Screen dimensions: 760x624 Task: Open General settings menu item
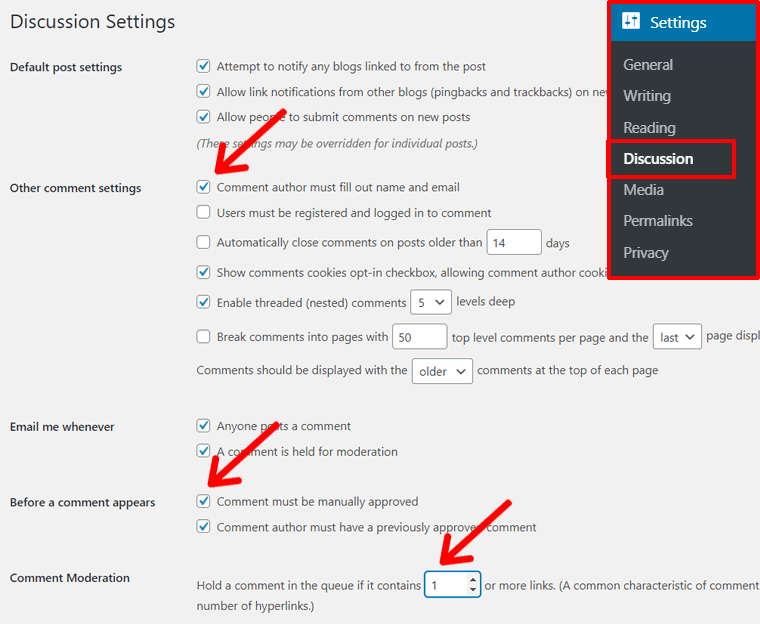[648, 65]
